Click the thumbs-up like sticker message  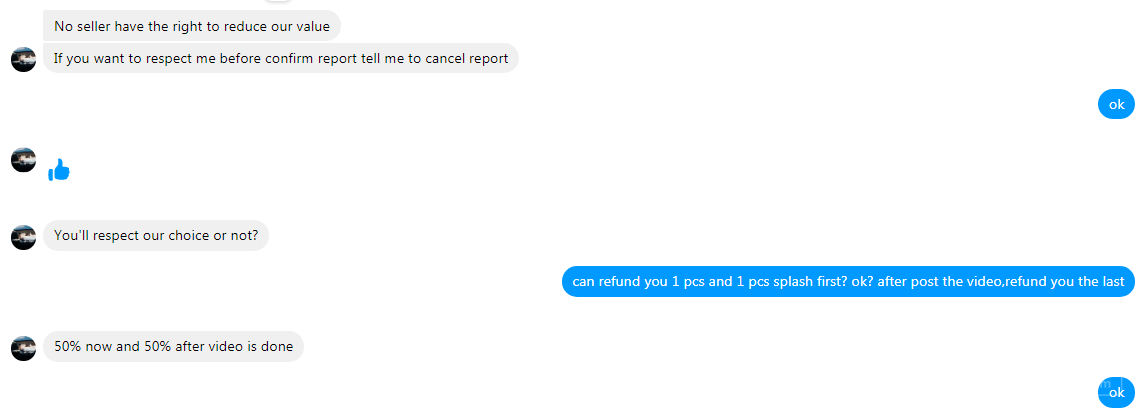click(58, 170)
